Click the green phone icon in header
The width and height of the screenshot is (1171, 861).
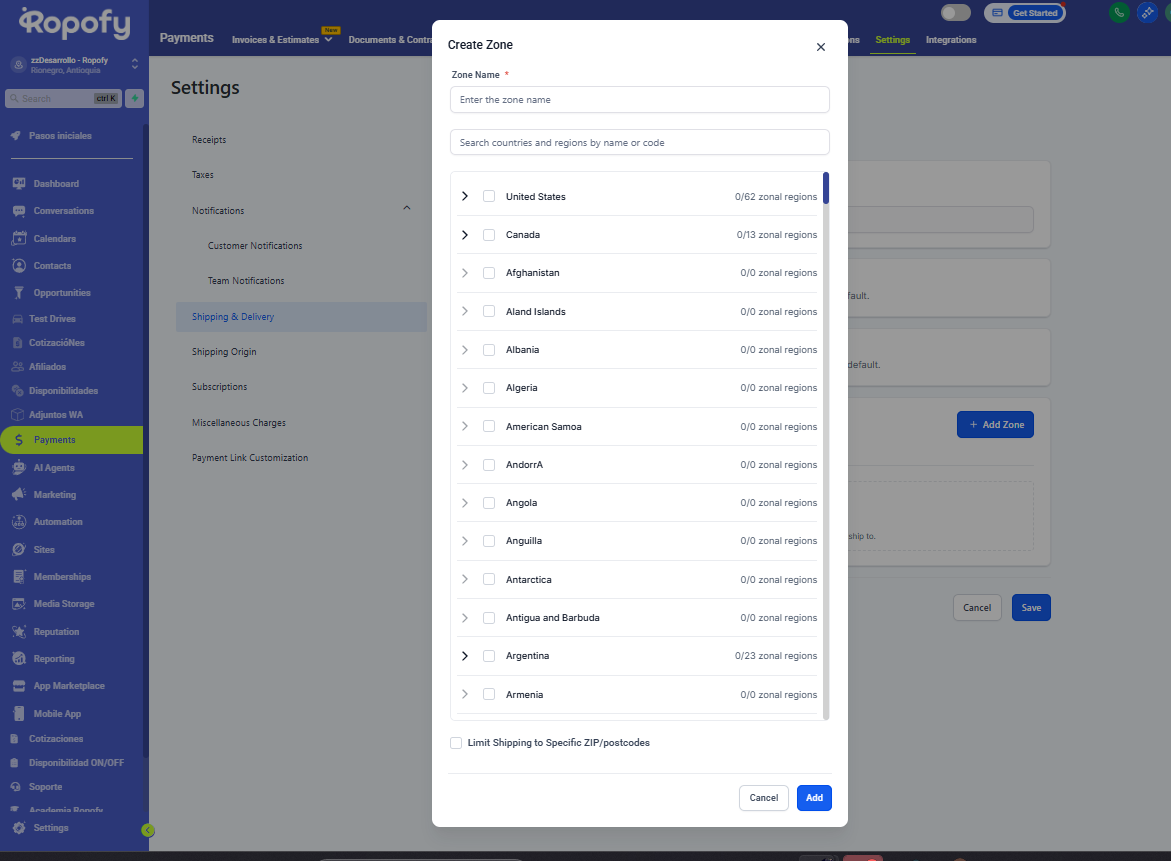(x=1119, y=13)
